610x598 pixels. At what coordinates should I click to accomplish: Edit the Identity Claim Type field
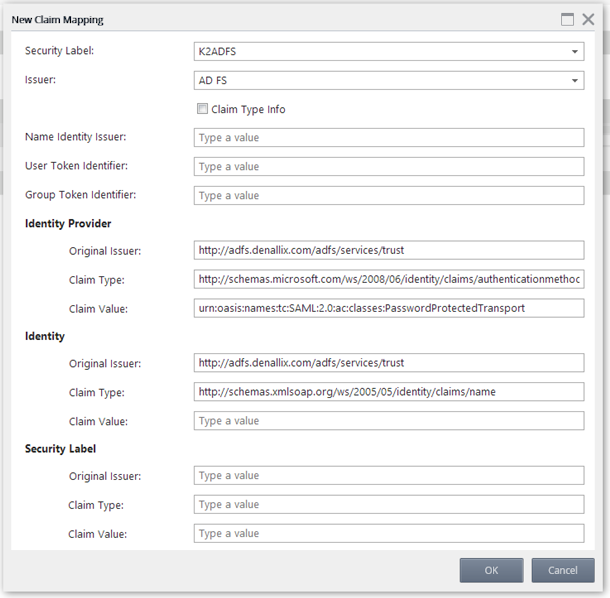(x=388, y=392)
